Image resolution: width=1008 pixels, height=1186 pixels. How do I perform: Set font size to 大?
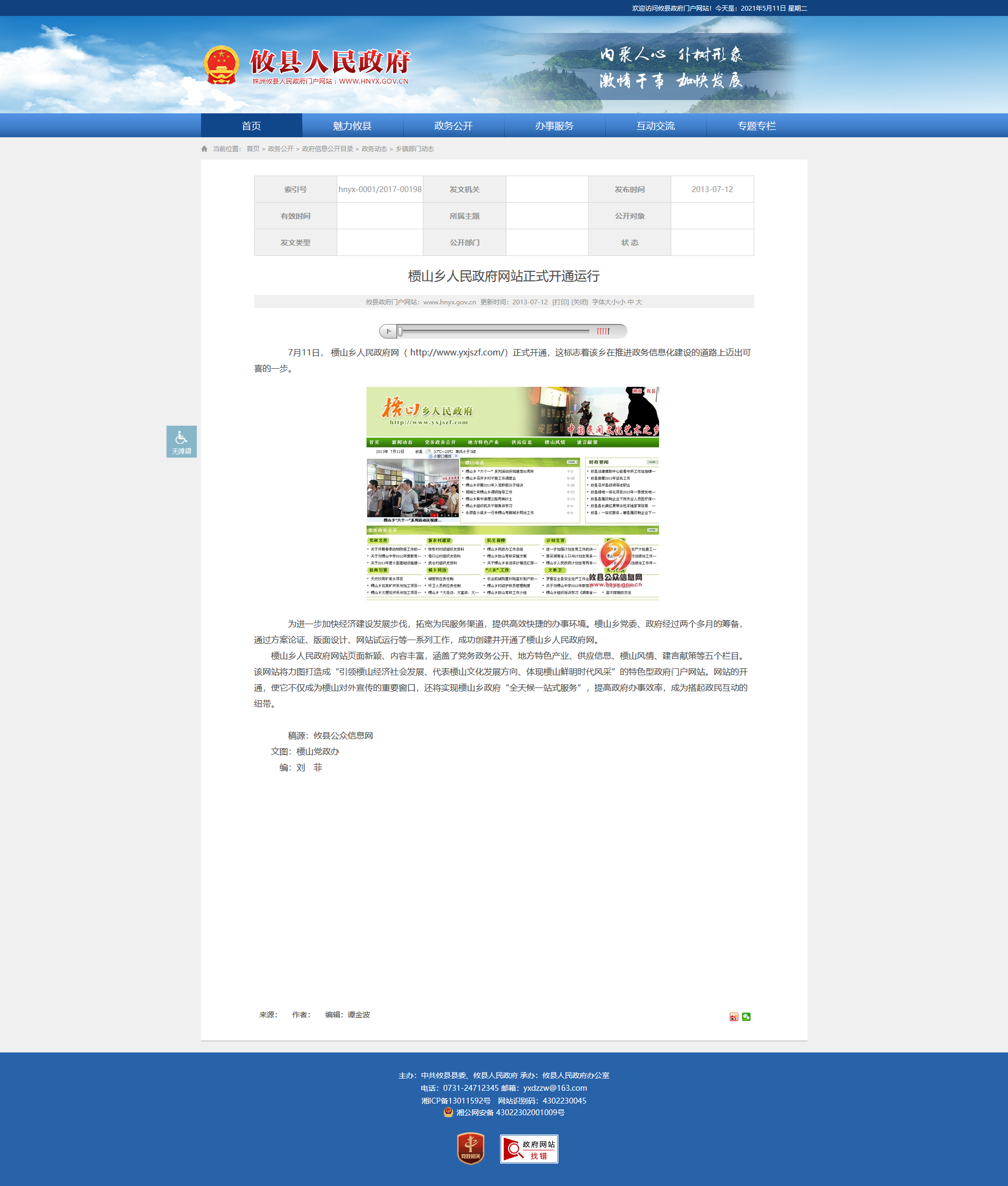(639, 302)
